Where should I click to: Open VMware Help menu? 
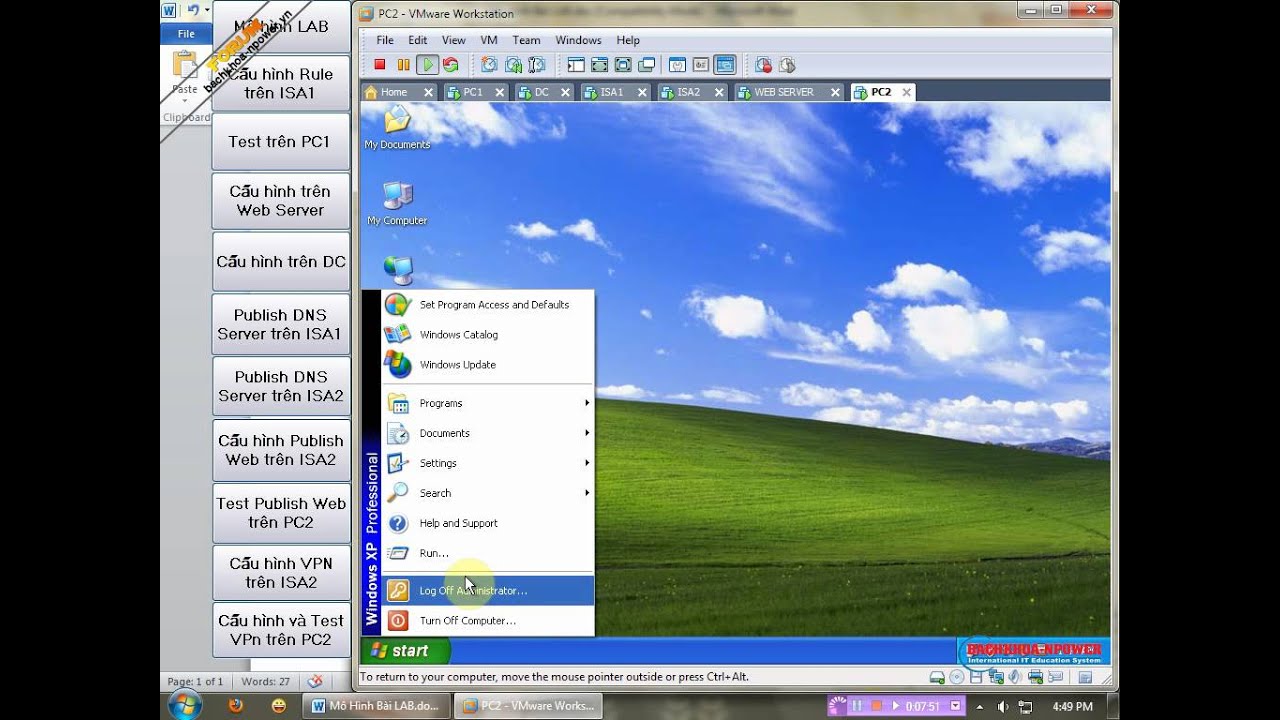(x=628, y=40)
